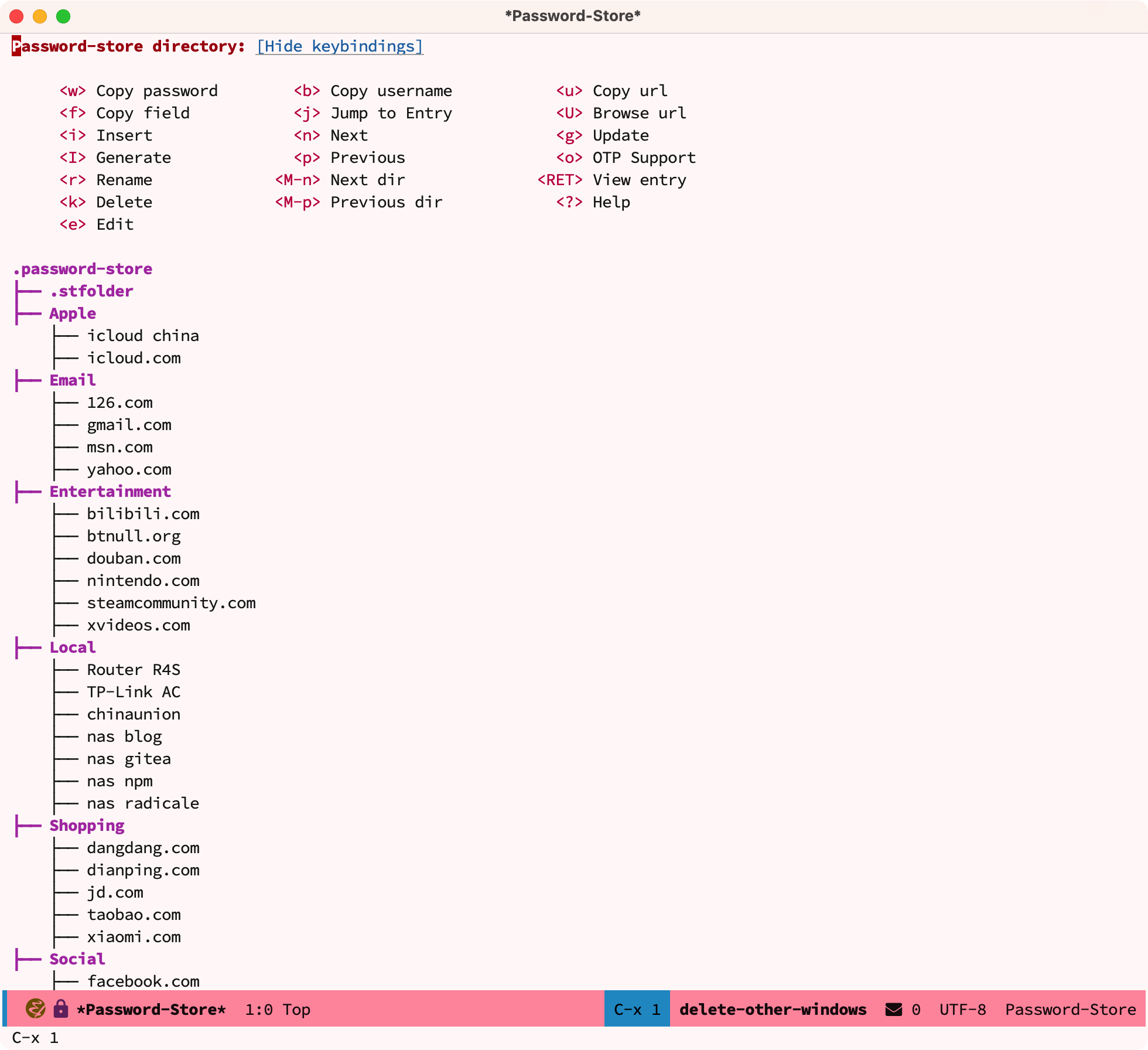Collapse the Social directory
The width and height of the screenshot is (1148, 1050).
tap(77, 959)
